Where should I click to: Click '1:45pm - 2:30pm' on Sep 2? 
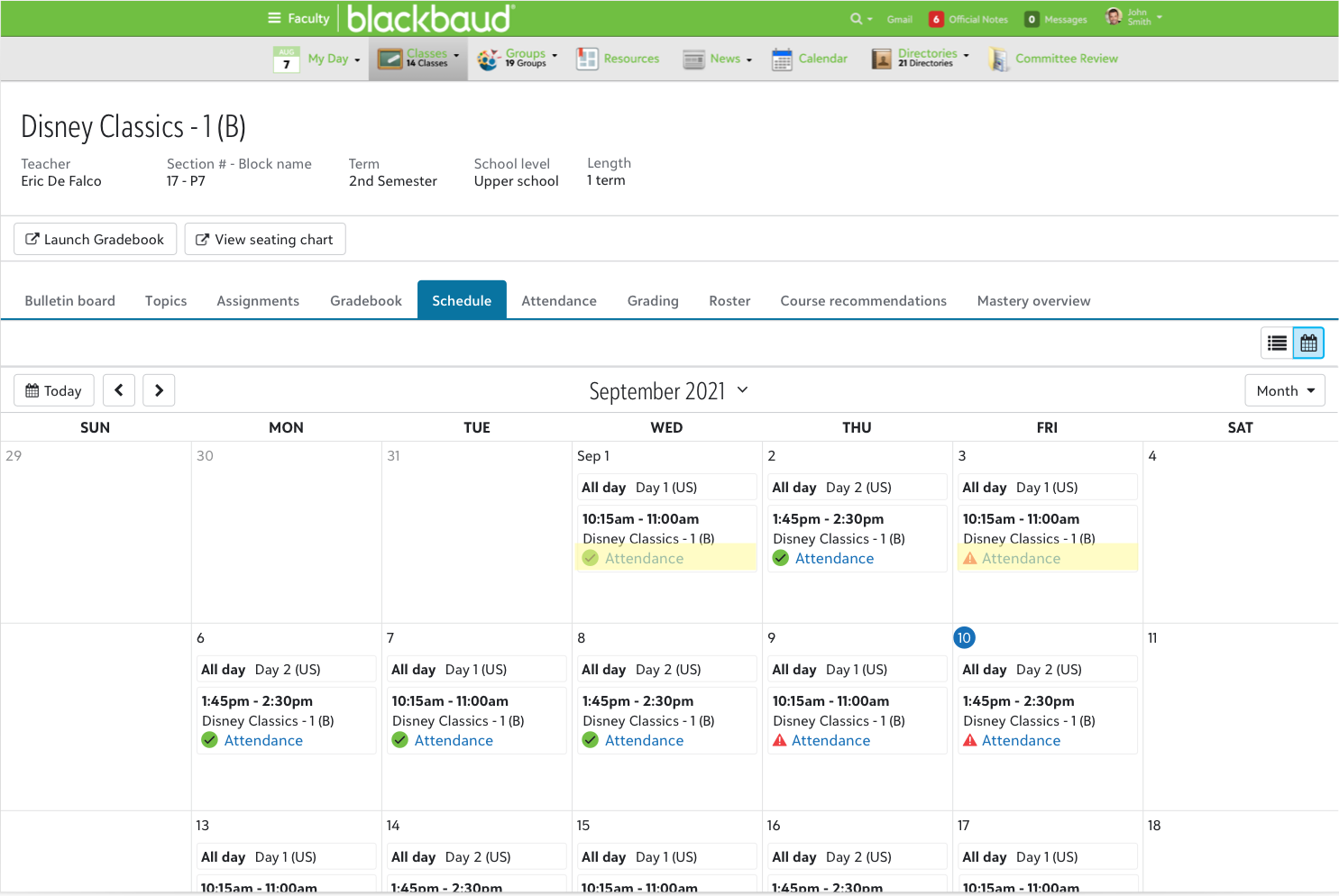pos(828,518)
